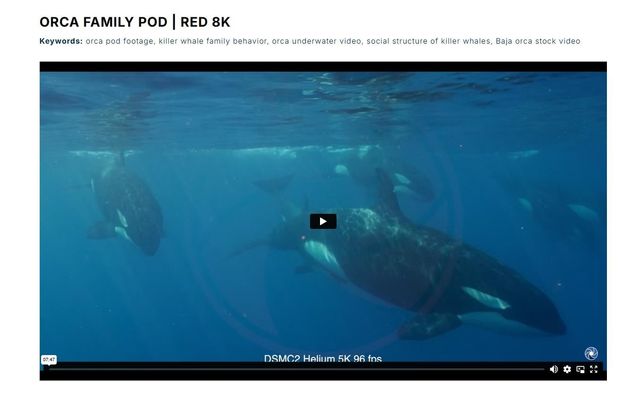Viewport: 640px width, 394px height.
Task: Click 'orca underwater video' keyword text
Action: tap(316, 41)
